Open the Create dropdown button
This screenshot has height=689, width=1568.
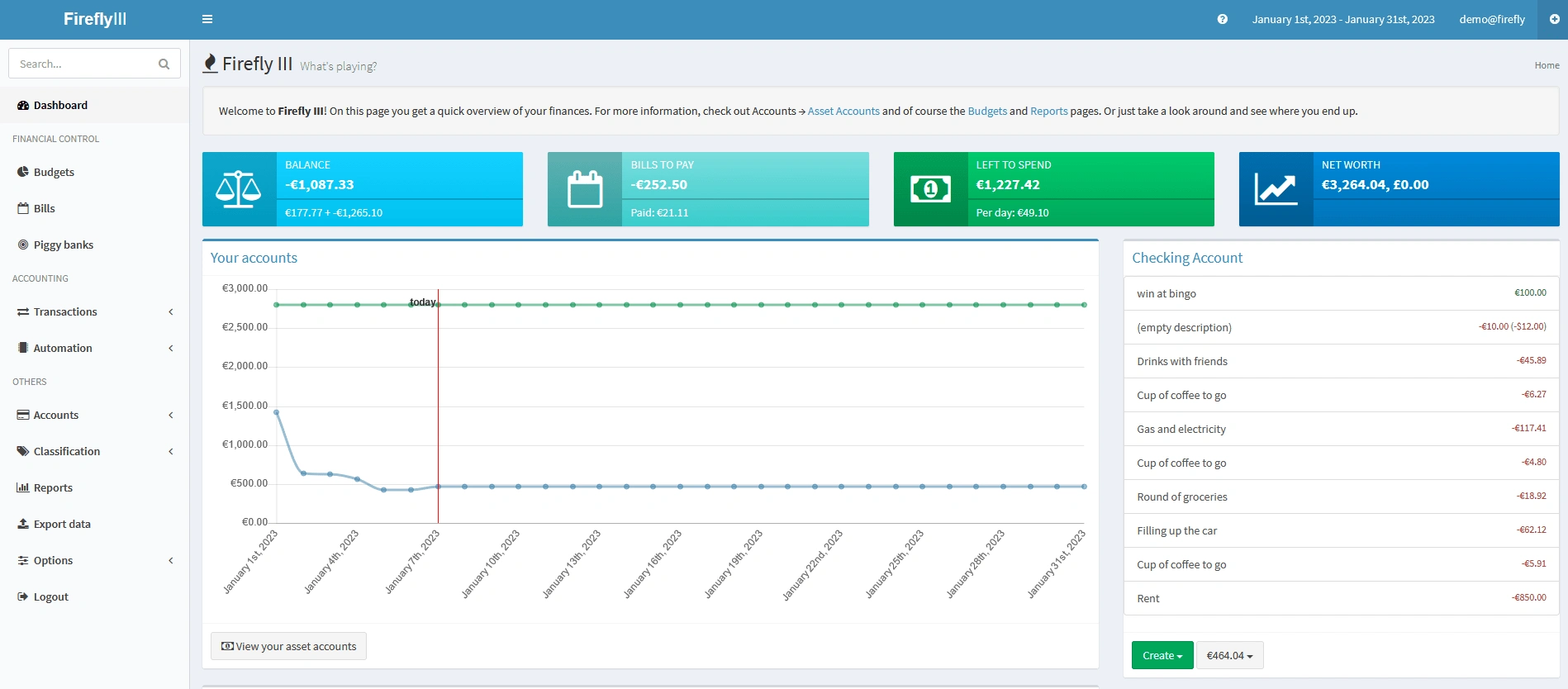(x=1162, y=655)
